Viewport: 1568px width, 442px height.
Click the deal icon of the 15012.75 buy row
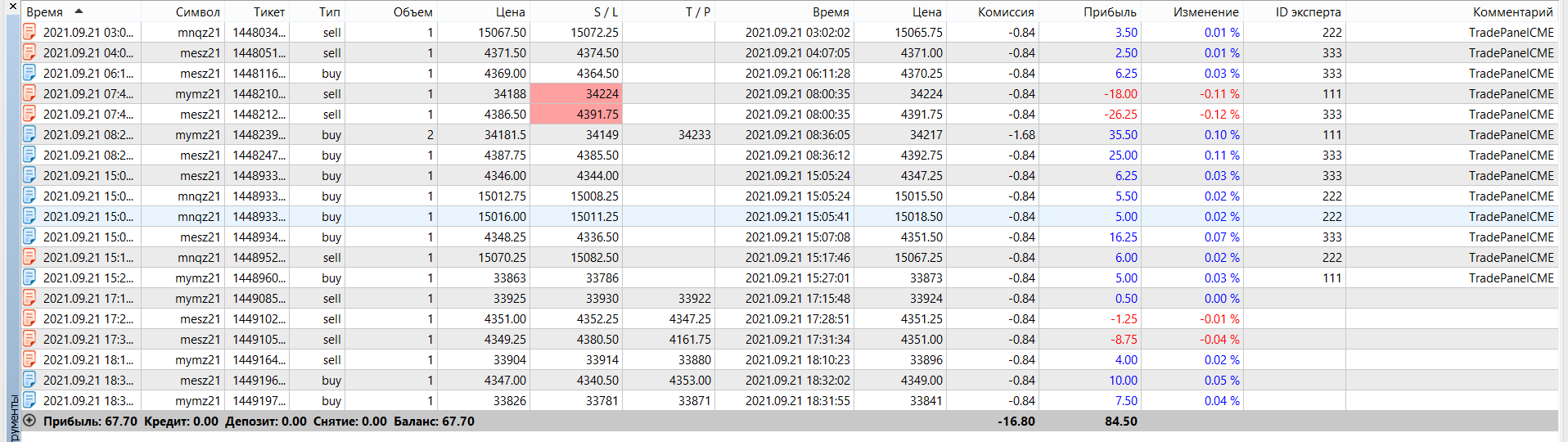(29, 196)
